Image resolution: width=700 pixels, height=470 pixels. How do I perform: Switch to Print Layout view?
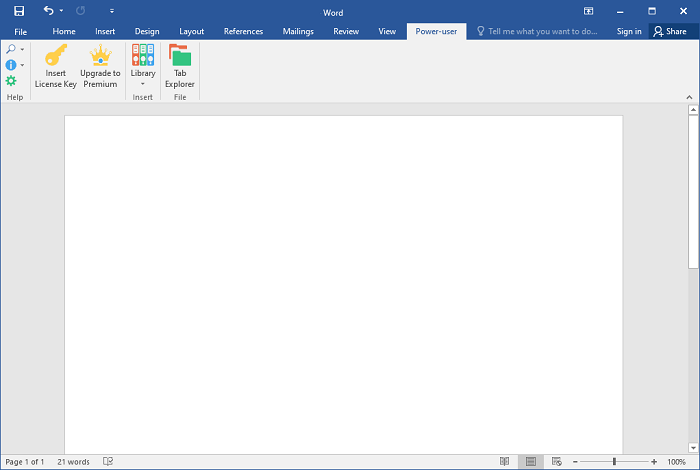[x=531, y=462]
